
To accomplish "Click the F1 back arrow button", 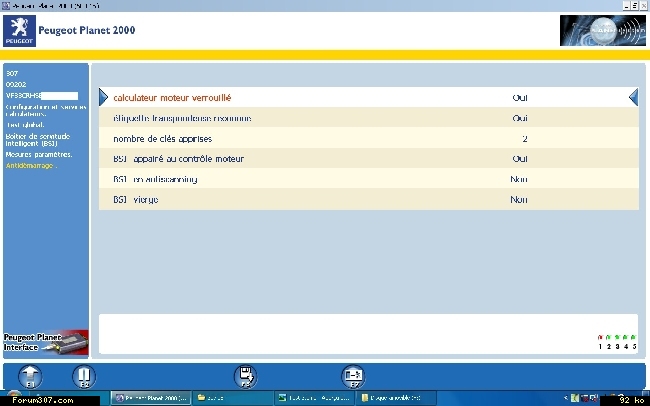I will coord(30,377).
